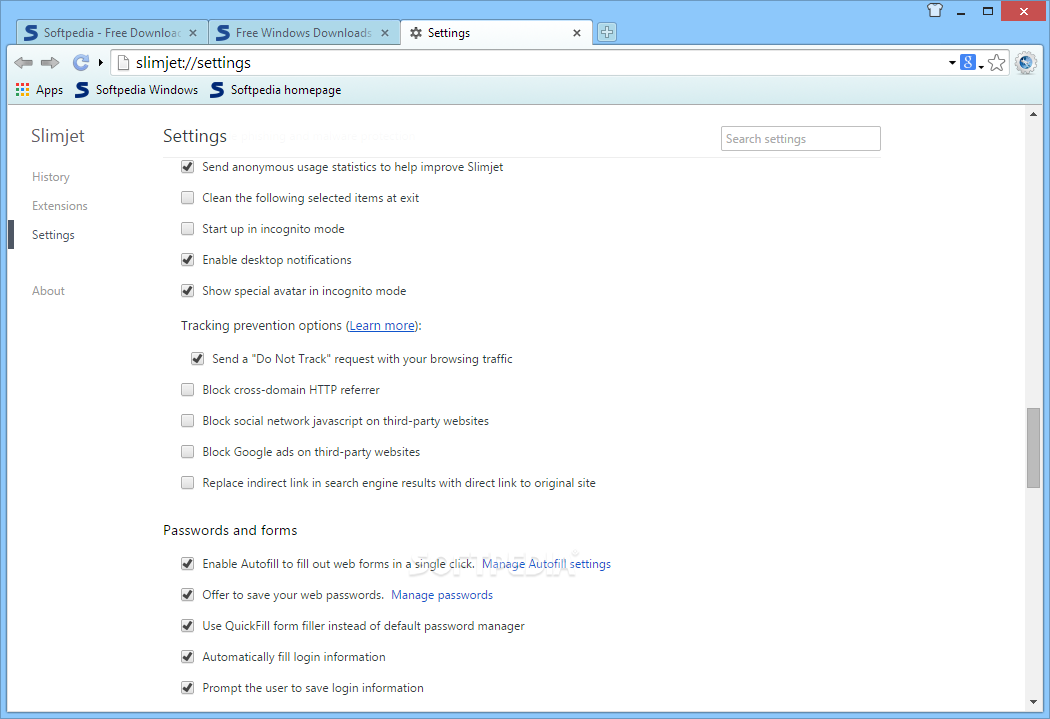
Task: Toggle Use QuickFill form filler checkbox
Action: 188,626
